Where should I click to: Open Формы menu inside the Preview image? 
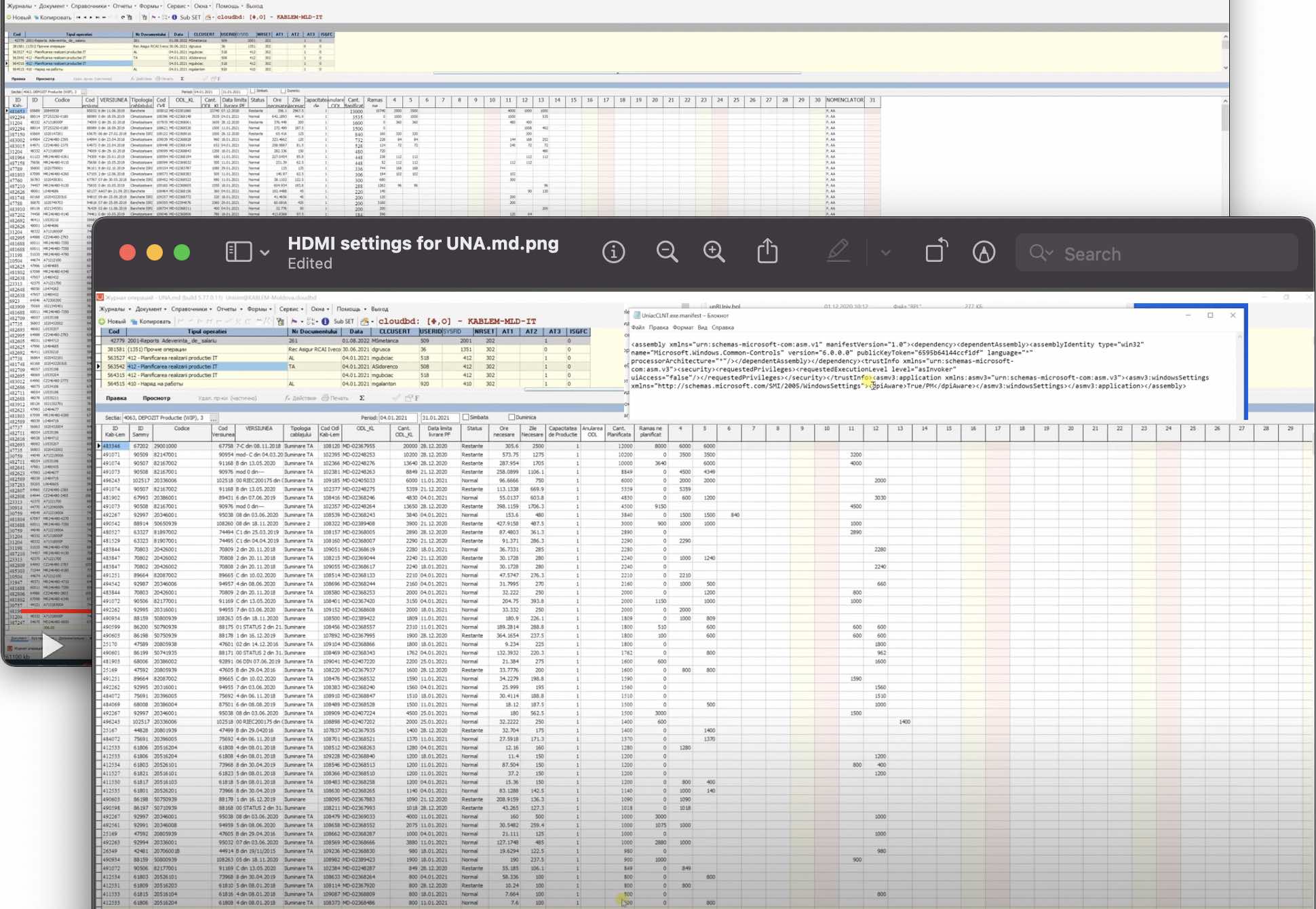pos(258,309)
